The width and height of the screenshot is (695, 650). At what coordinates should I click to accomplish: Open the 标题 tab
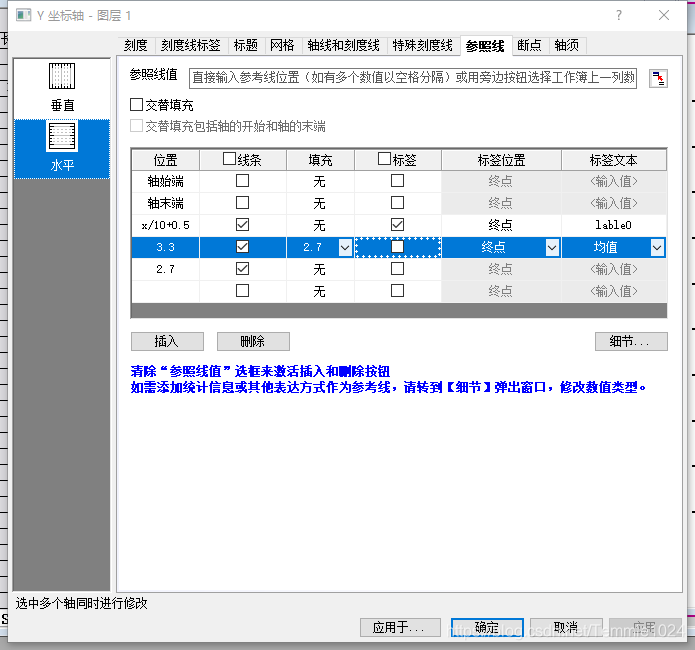(246, 45)
